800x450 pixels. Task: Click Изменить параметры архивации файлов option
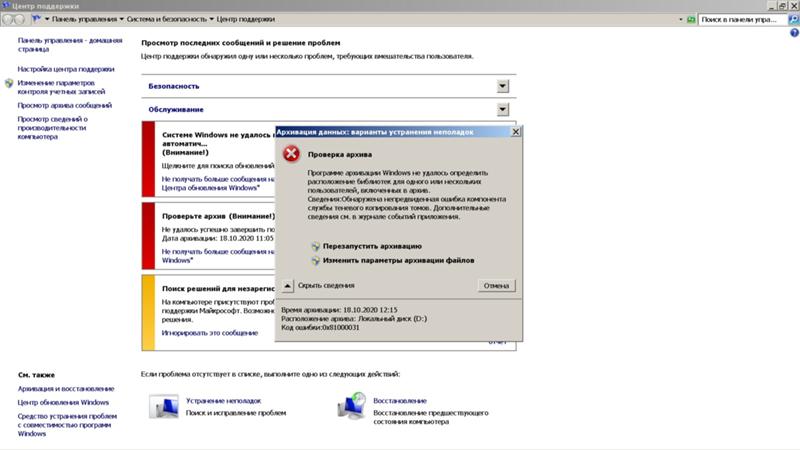(398, 261)
